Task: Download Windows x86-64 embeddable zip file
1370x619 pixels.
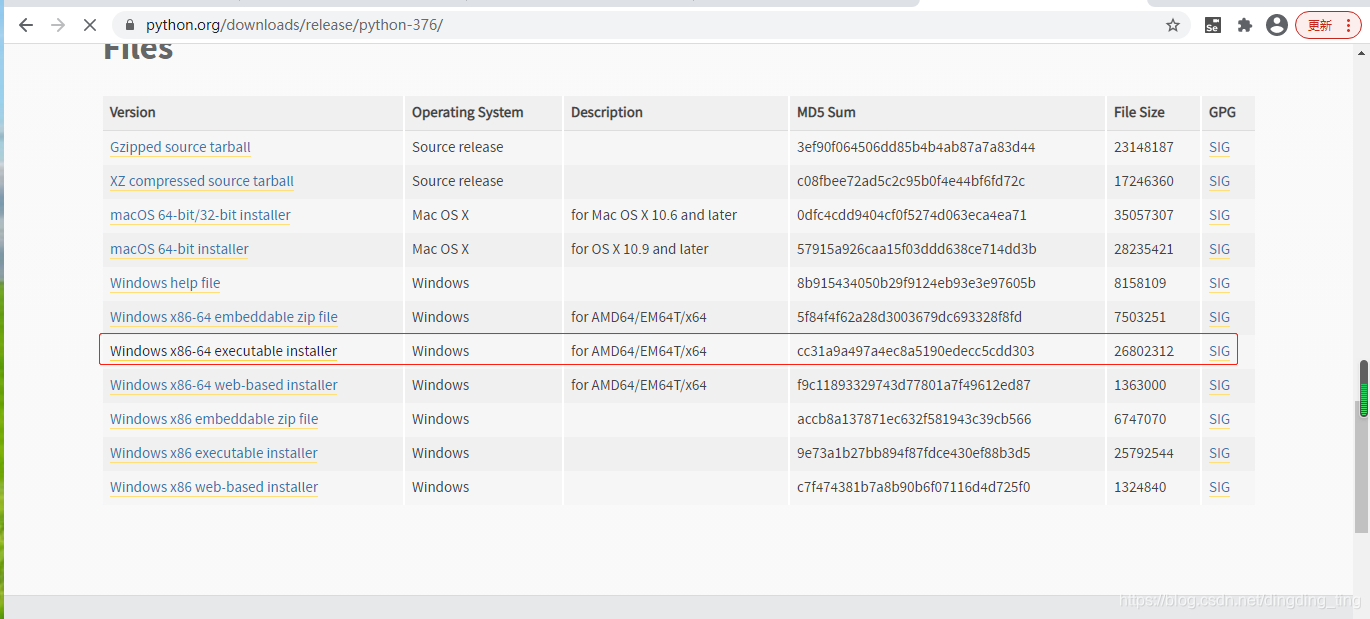Action: pos(224,317)
